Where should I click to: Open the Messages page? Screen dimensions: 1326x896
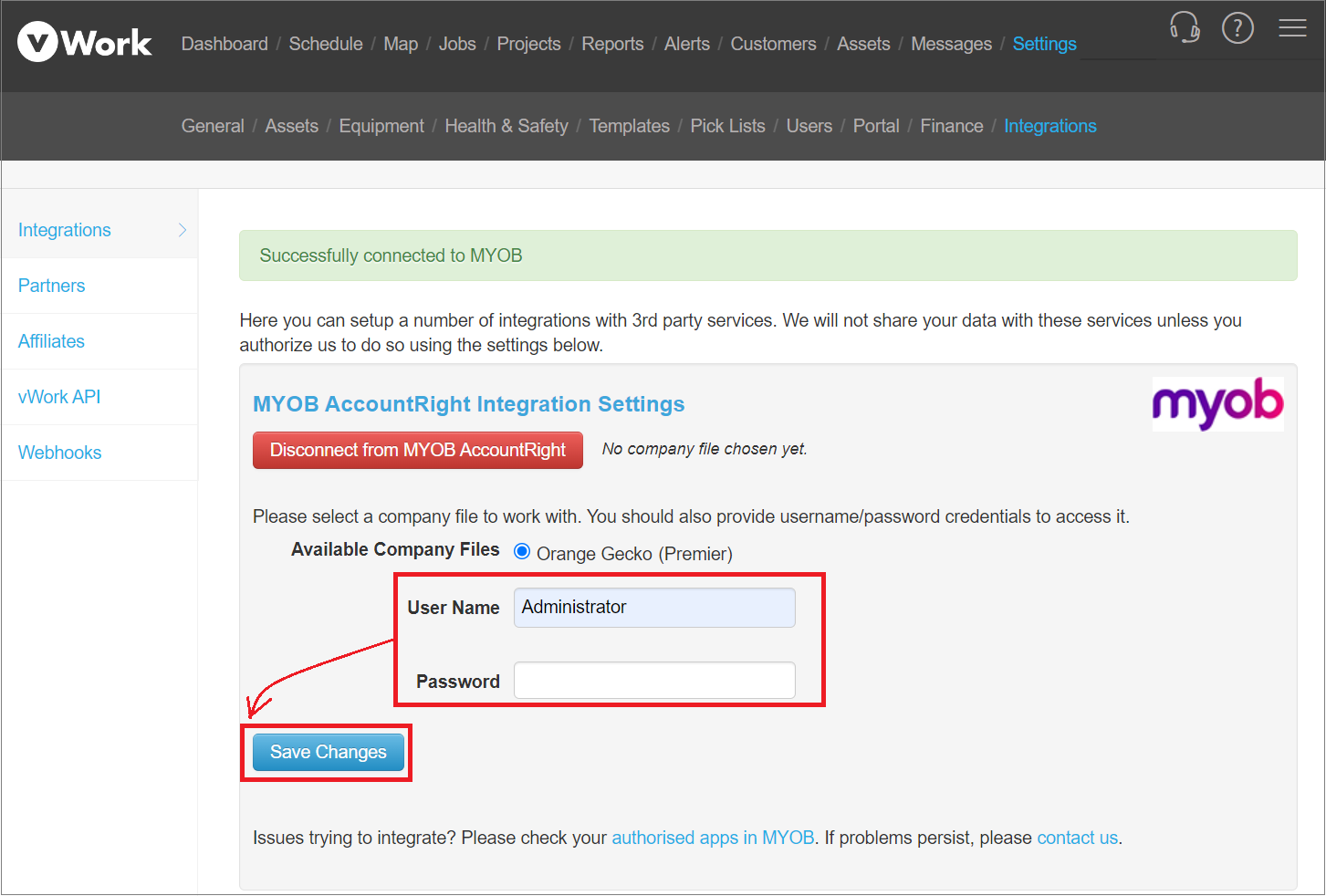click(951, 44)
